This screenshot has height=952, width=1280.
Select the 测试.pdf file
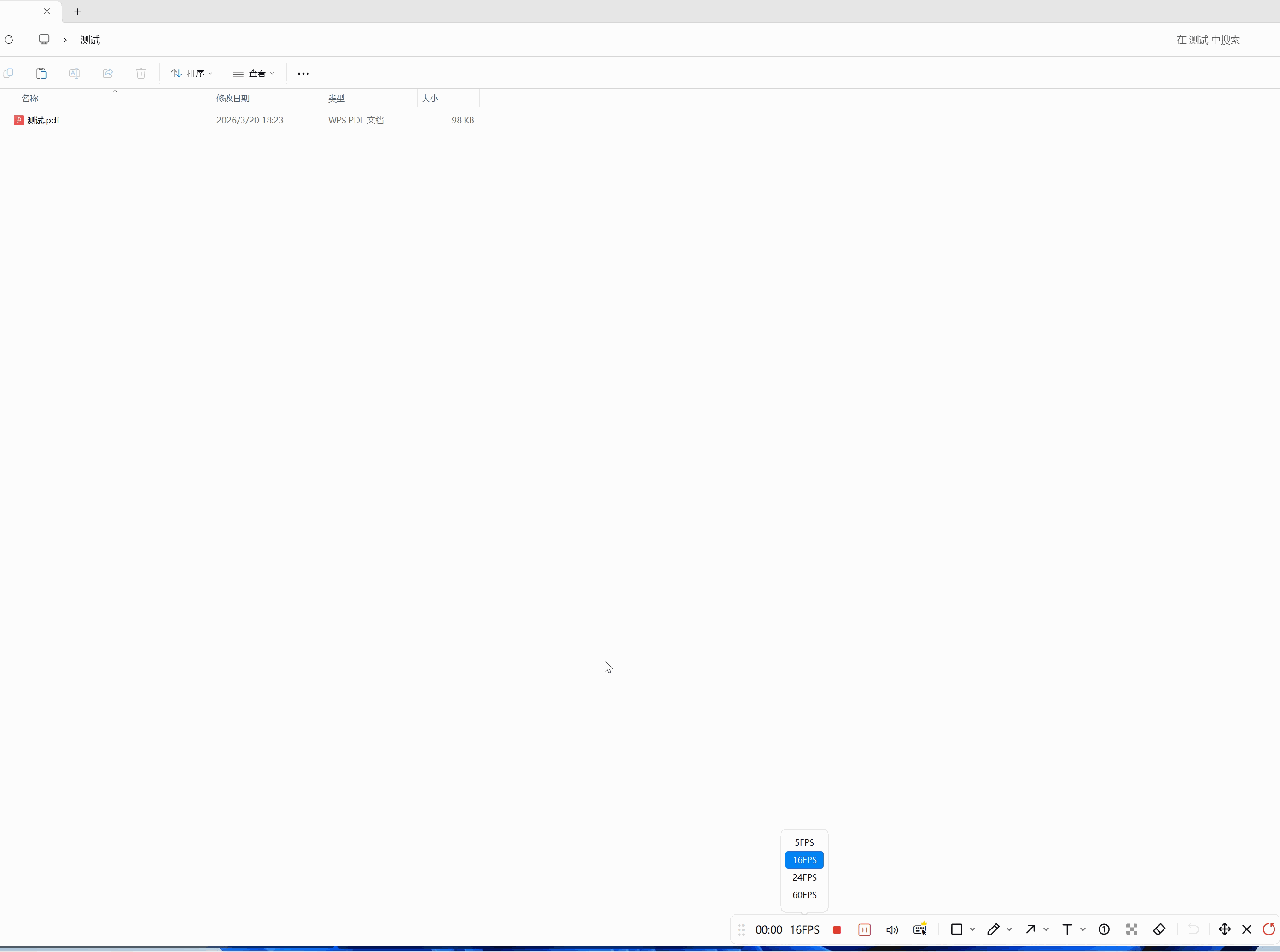point(43,120)
